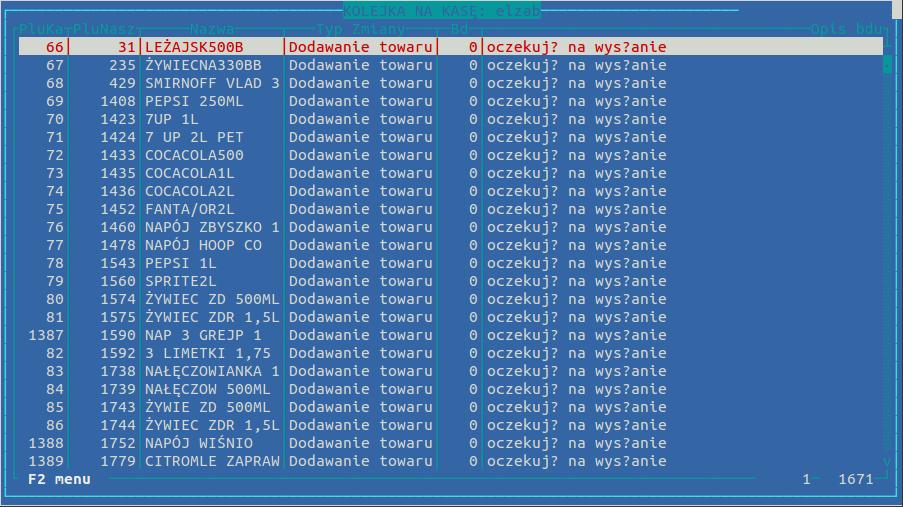Image resolution: width=903 pixels, height=507 pixels.
Task: Select ŻYWIEC ZDR 1,5L with code 1575
Action: coord(450,317)
